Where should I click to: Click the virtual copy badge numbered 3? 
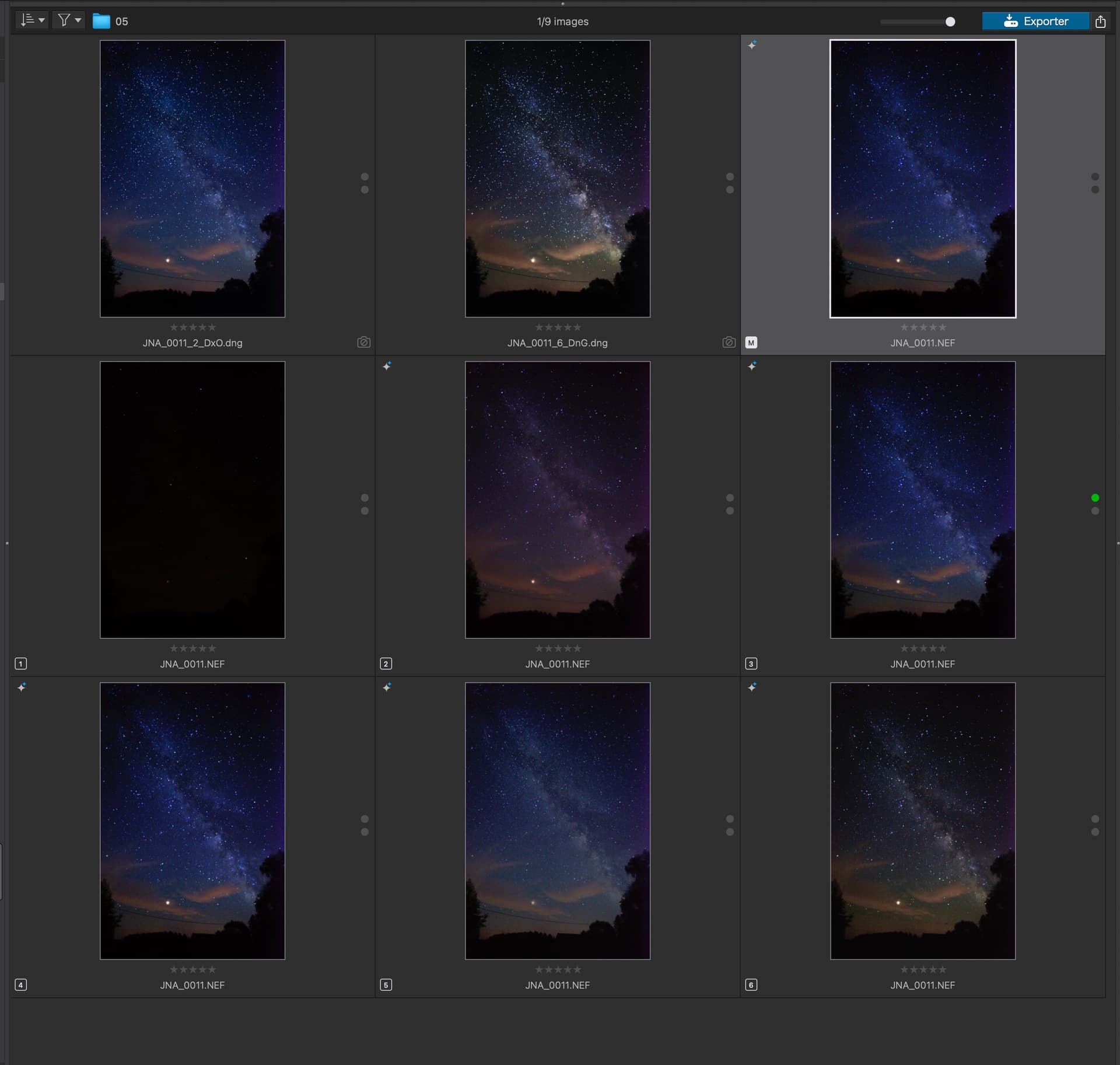click(751, 664)
